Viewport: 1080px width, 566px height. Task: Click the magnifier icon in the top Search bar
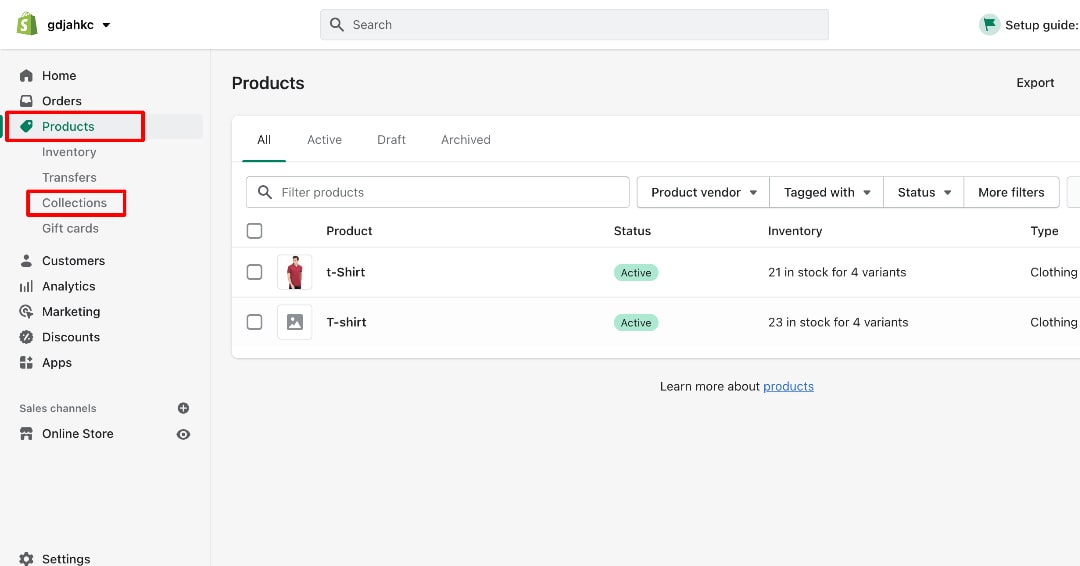[x=337, y=25]
